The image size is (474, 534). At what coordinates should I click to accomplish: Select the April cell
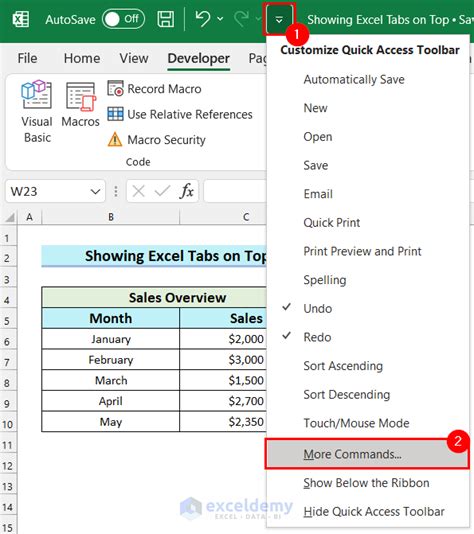point(111,401)
